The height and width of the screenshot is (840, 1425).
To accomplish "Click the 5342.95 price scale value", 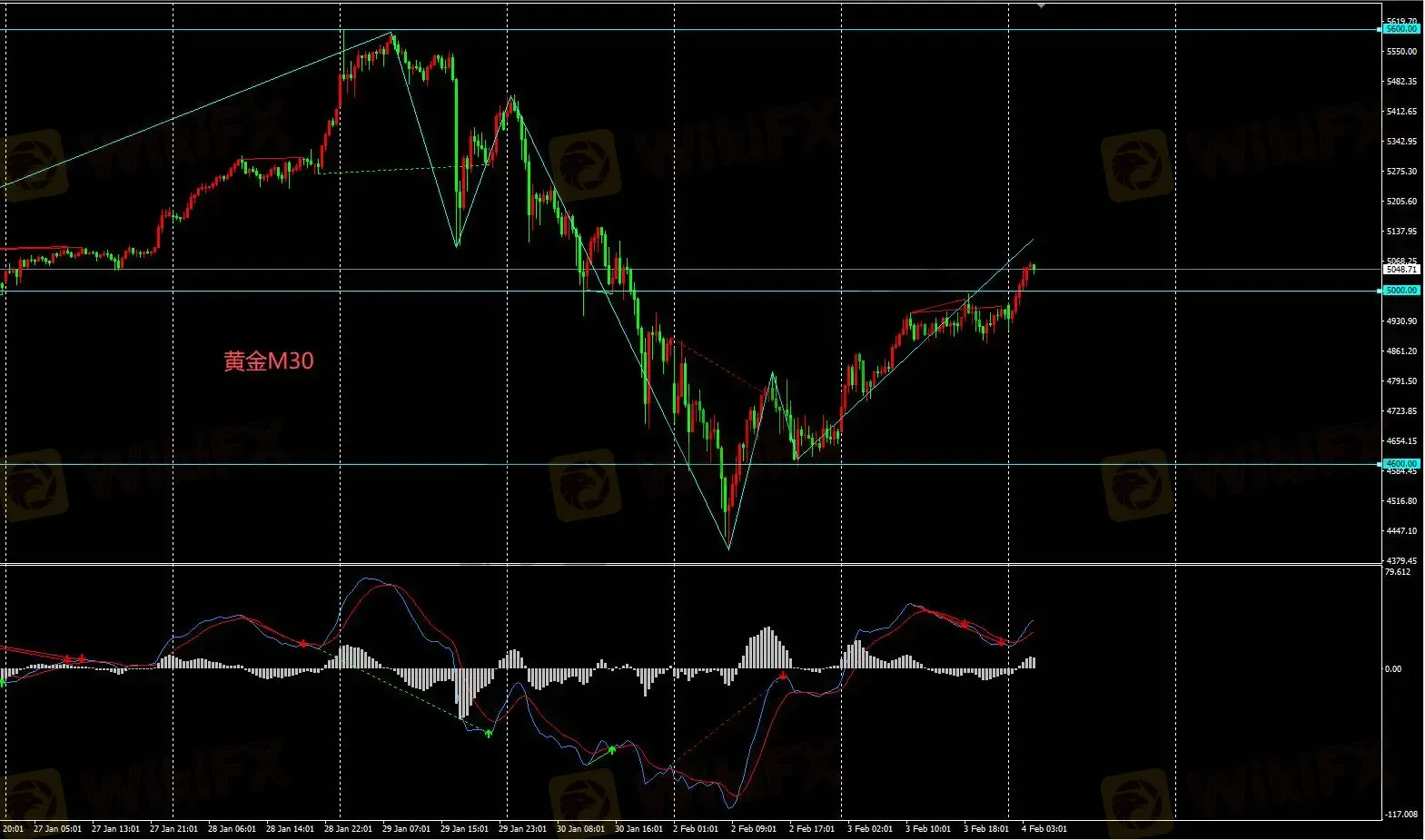I will pos(1401,142).
